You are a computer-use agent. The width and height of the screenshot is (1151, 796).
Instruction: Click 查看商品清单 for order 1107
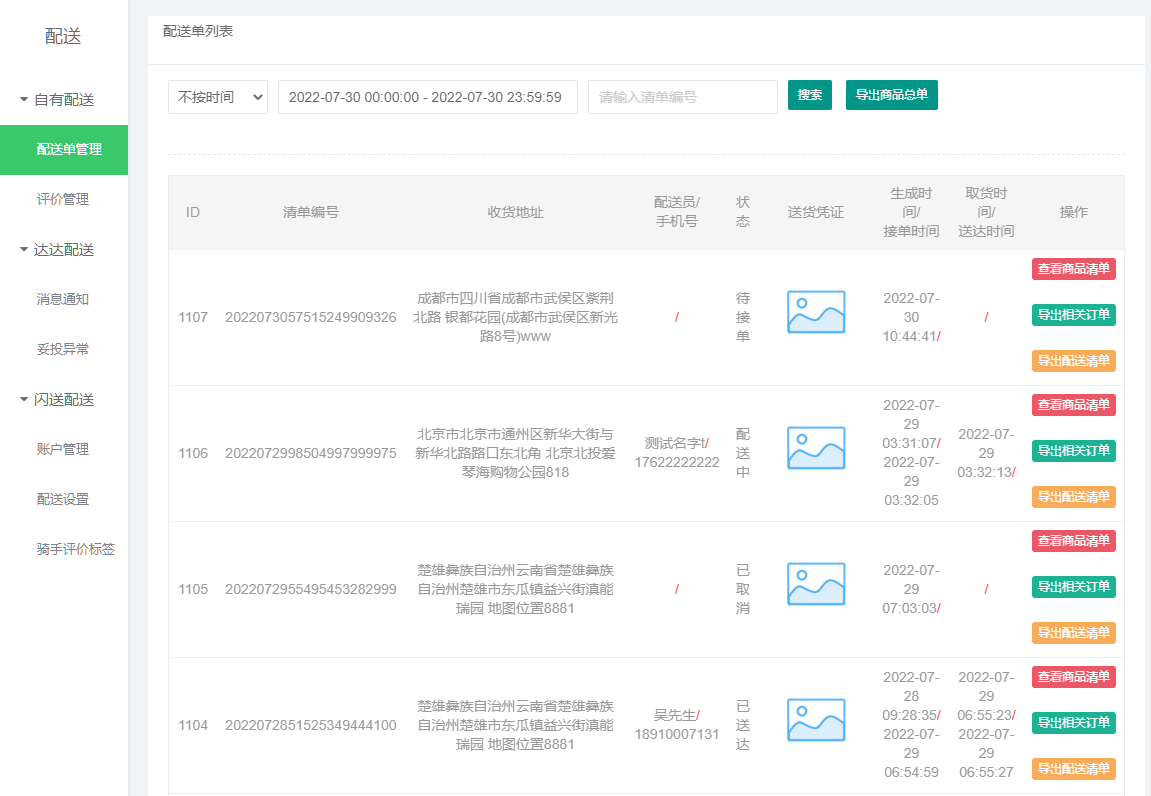point(1073,268)
